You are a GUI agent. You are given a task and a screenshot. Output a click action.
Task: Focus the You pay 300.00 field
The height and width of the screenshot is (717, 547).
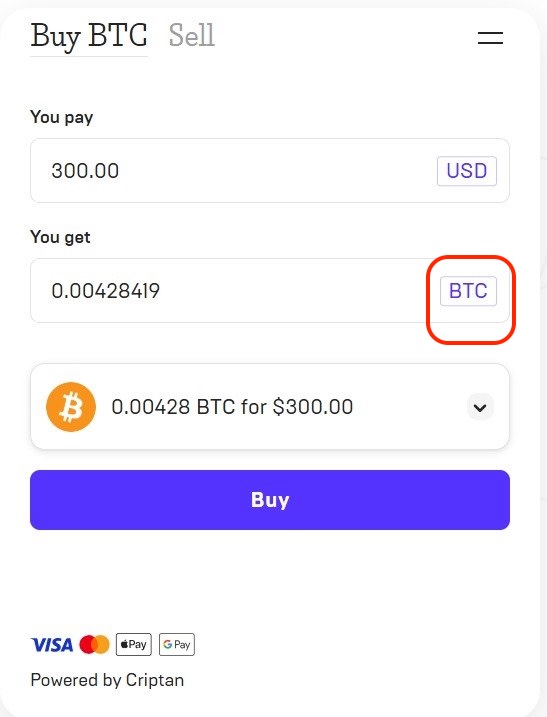[x=270, y=171]
